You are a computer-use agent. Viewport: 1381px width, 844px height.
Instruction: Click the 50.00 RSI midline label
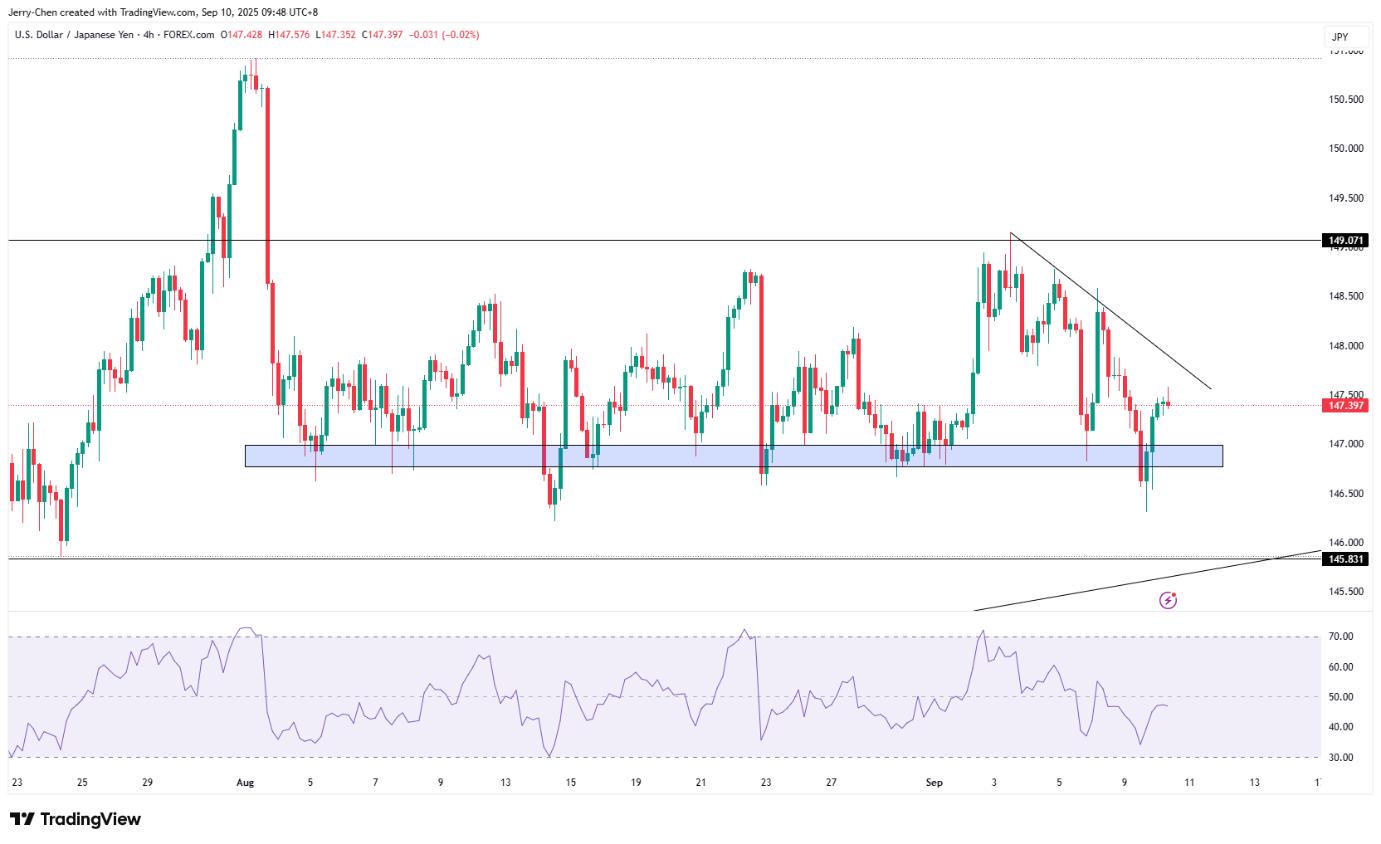(x=1342, y=697)
